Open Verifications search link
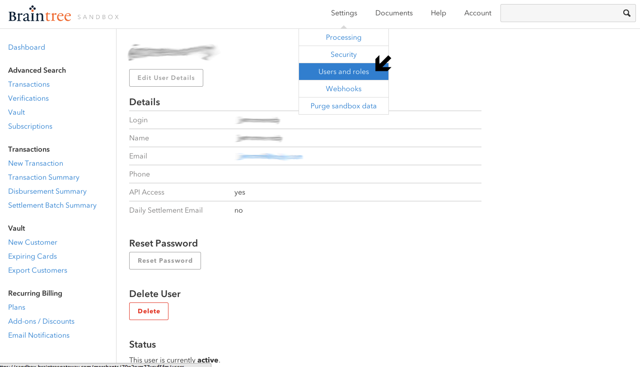The width and height of the screenshot is (640, 367). (28, 98)
